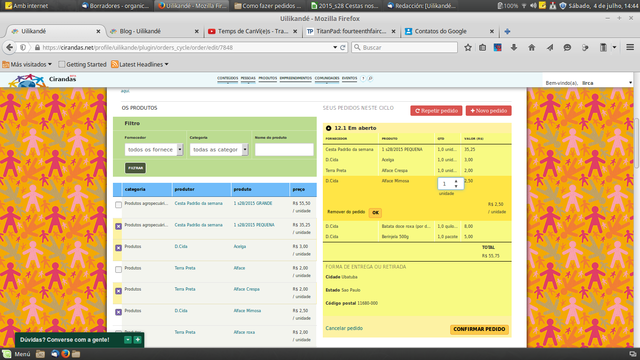Open the chat speech bubble toolbar icon
Screen dimensions: 640x360
[567, 47]
